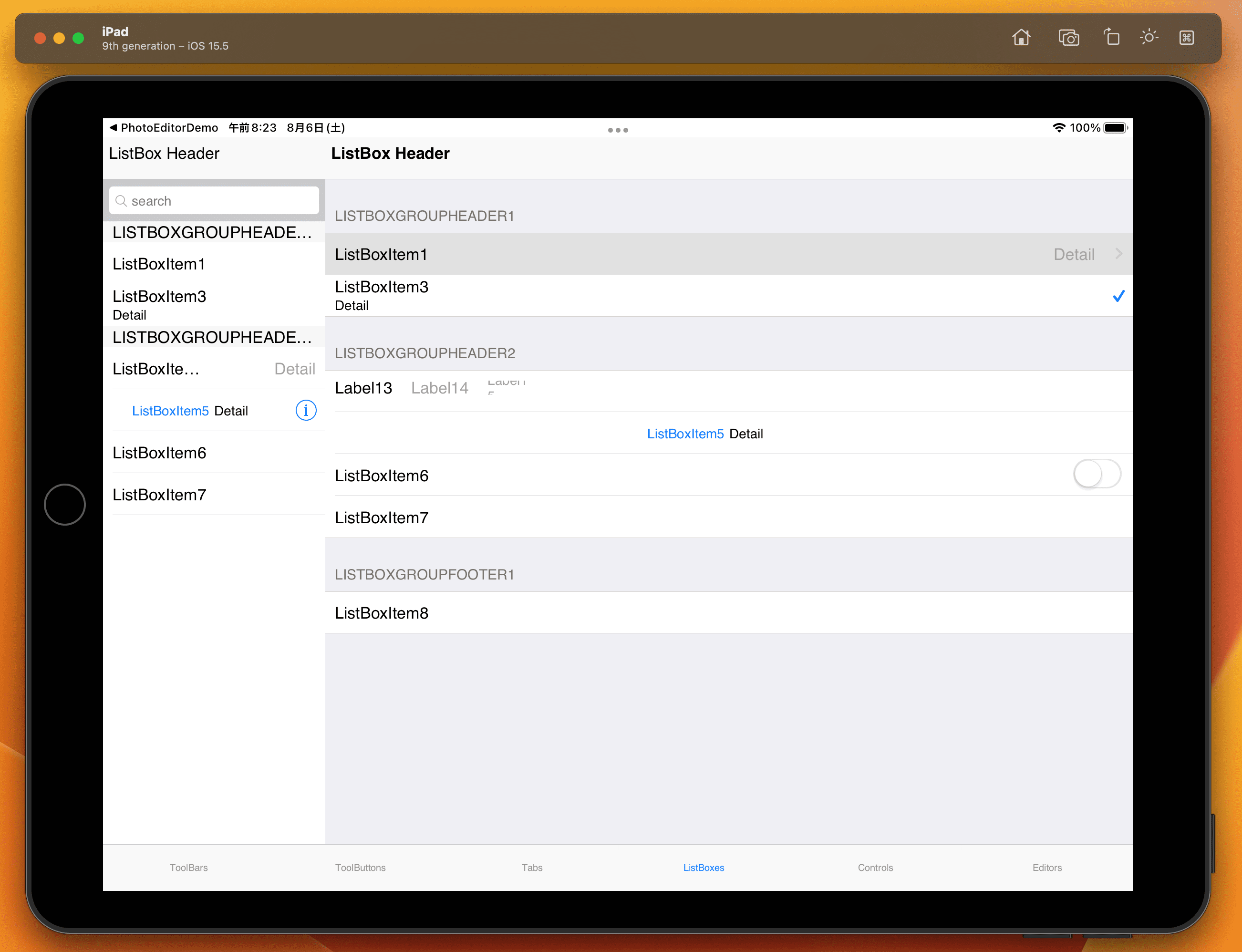
Task: Tap the magnifier icon in search box
Action: pos(121,201)
